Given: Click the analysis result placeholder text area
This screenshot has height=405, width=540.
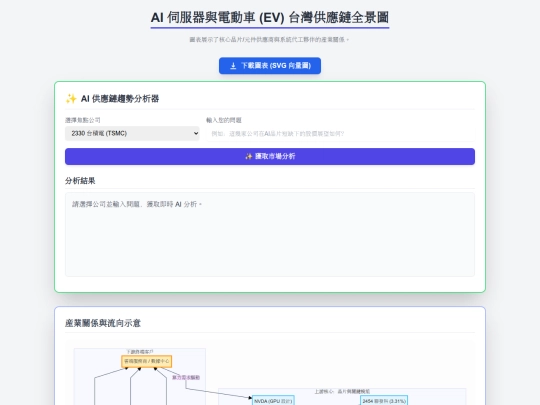Looking at the screenshot, I should click(x=270, y=235).
